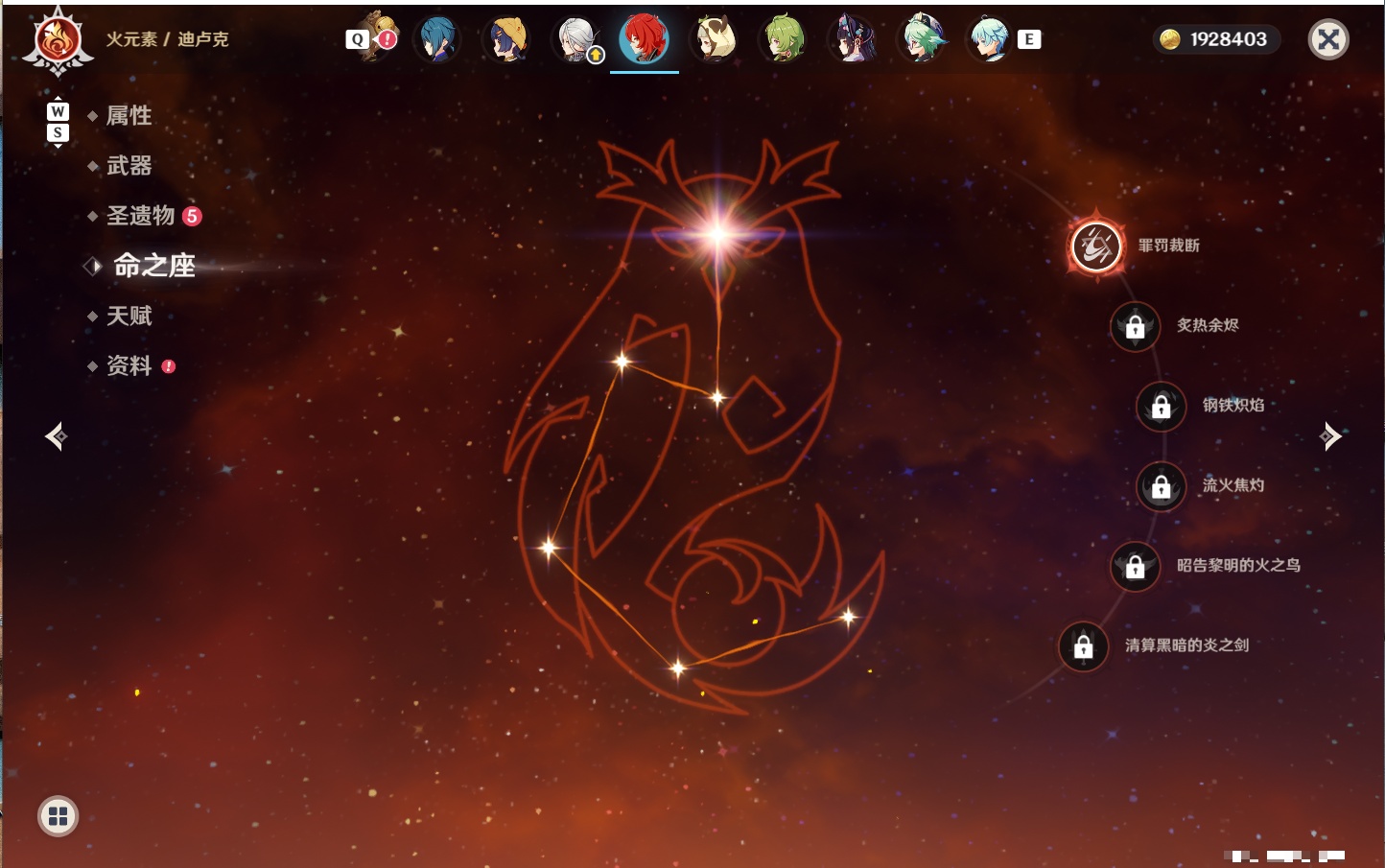The height and width of the screenshot is (868, 1385).
Task: Click the locked 流火焦灼 constellation icon
Action: (x=1162, y=486)
